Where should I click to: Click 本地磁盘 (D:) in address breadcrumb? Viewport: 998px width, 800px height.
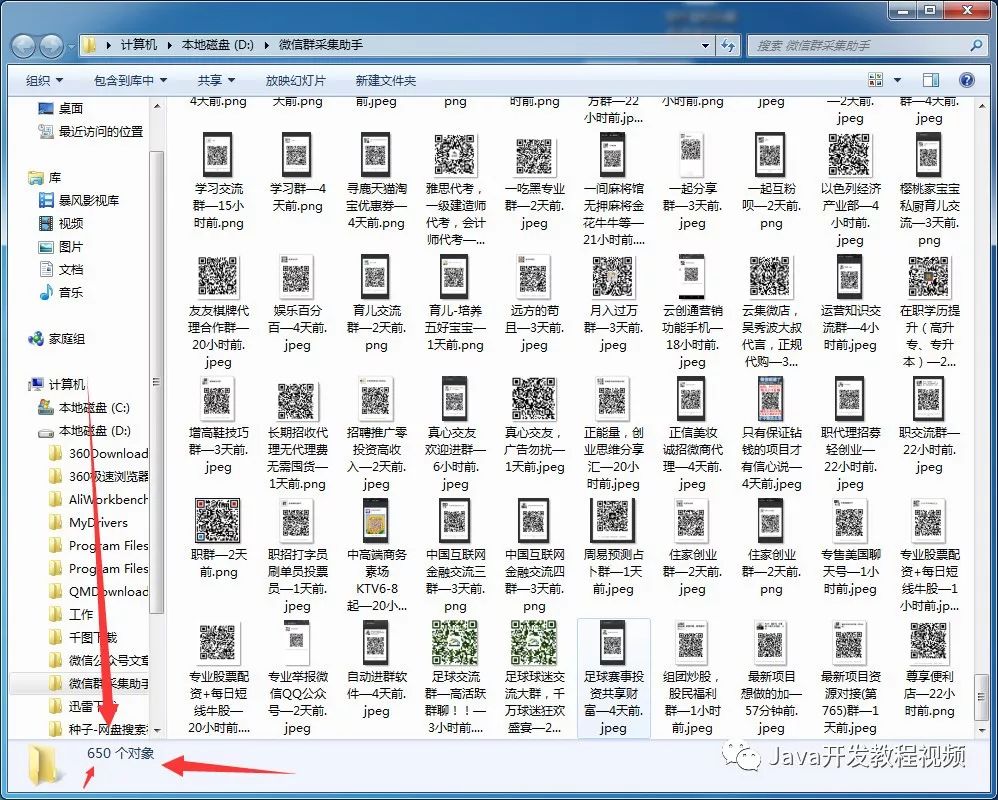pos(218,45)
